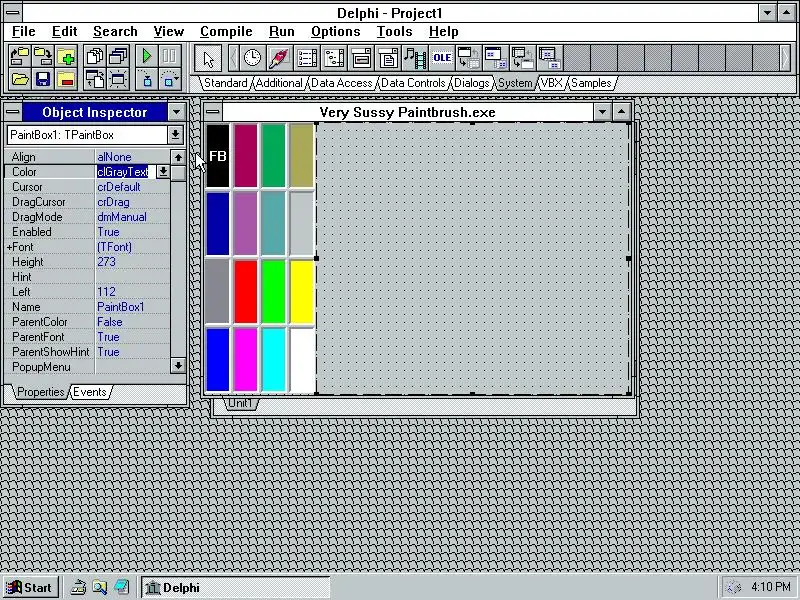Select form from list icon
The image size is (800, 600).
tap(118, 57)
